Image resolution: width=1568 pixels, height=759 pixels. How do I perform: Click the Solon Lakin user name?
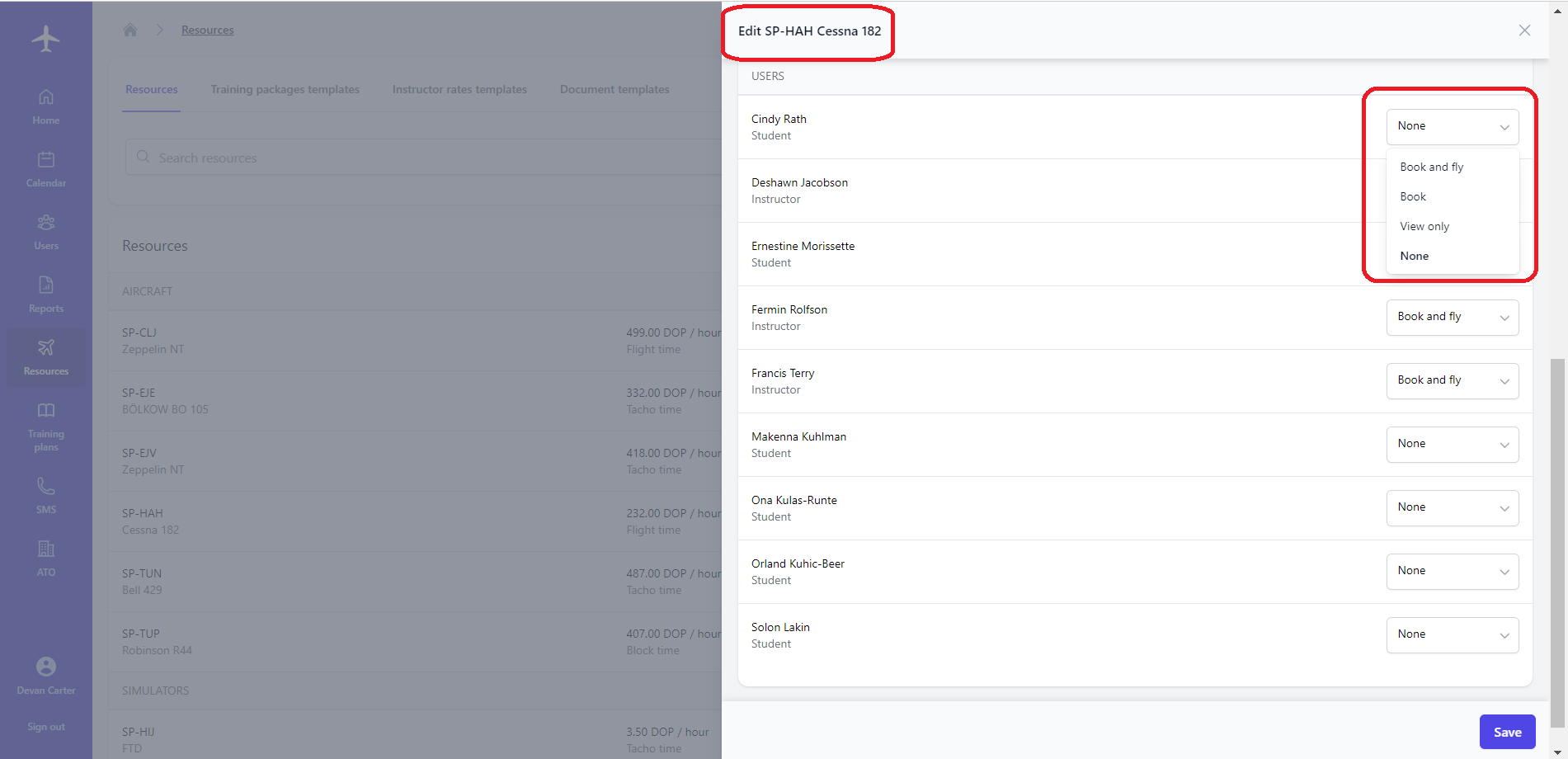(x=780, y=627)
